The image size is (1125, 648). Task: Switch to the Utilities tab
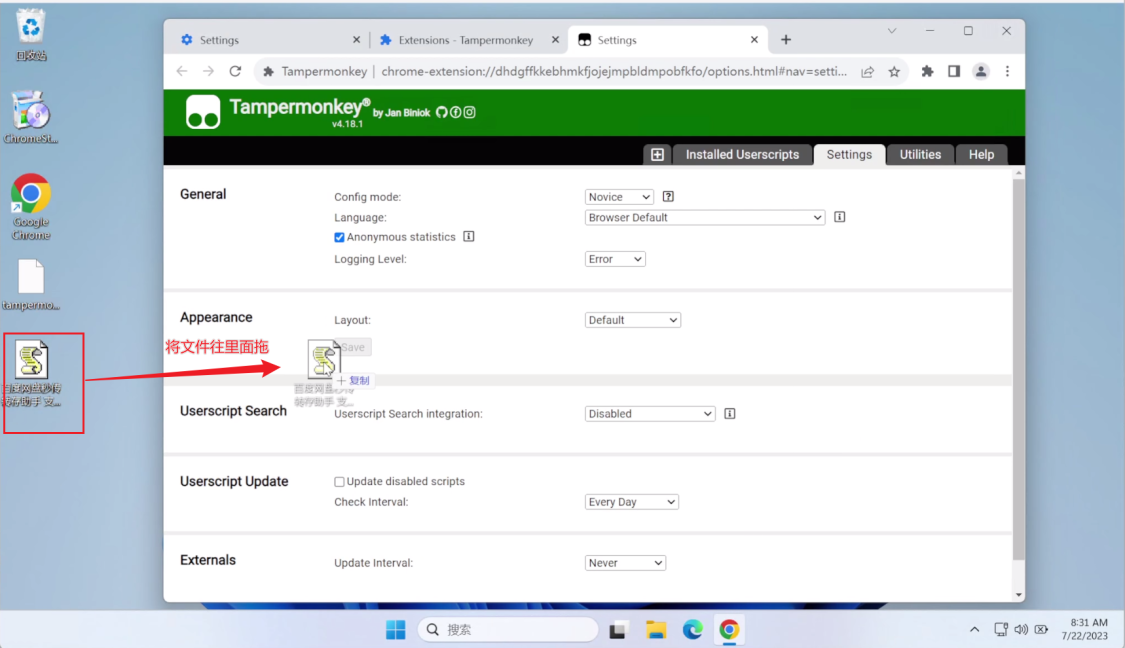[x=920, y=154]
